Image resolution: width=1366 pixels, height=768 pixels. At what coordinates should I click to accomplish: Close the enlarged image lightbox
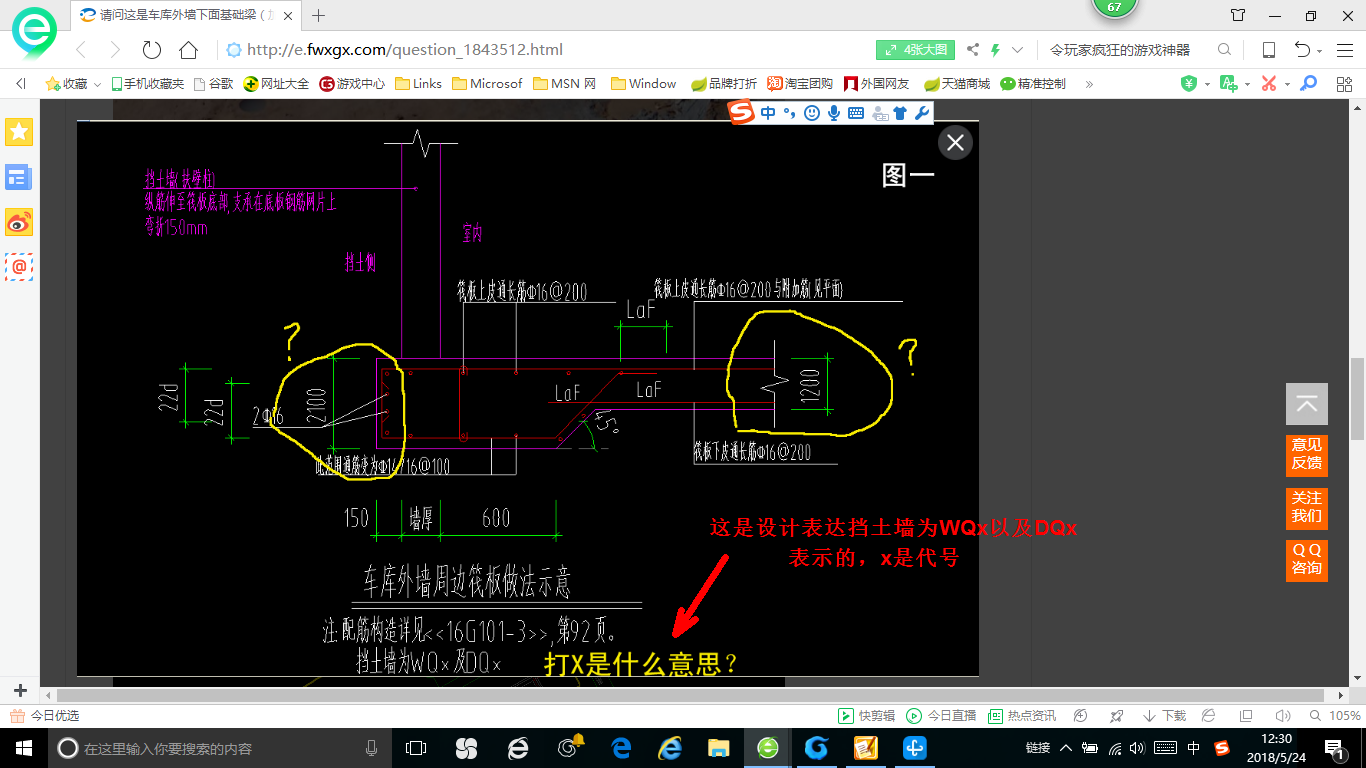(x=955, y=143)
